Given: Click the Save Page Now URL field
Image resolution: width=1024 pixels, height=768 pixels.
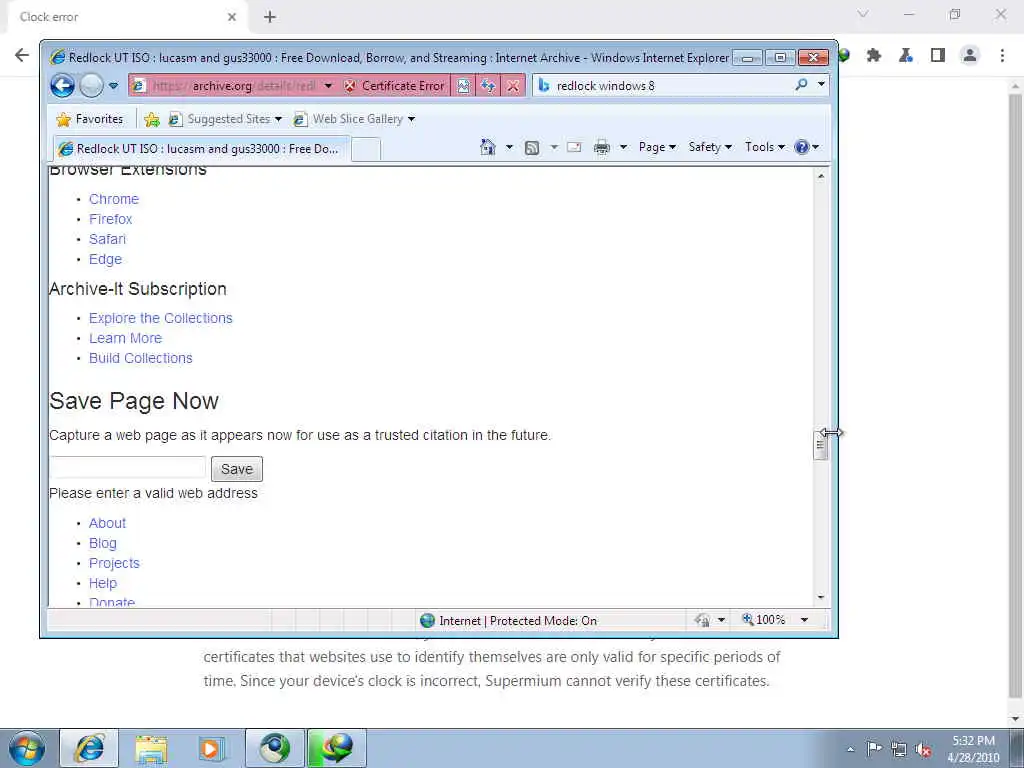Looking at the screenshot, I should coord(128,468).
